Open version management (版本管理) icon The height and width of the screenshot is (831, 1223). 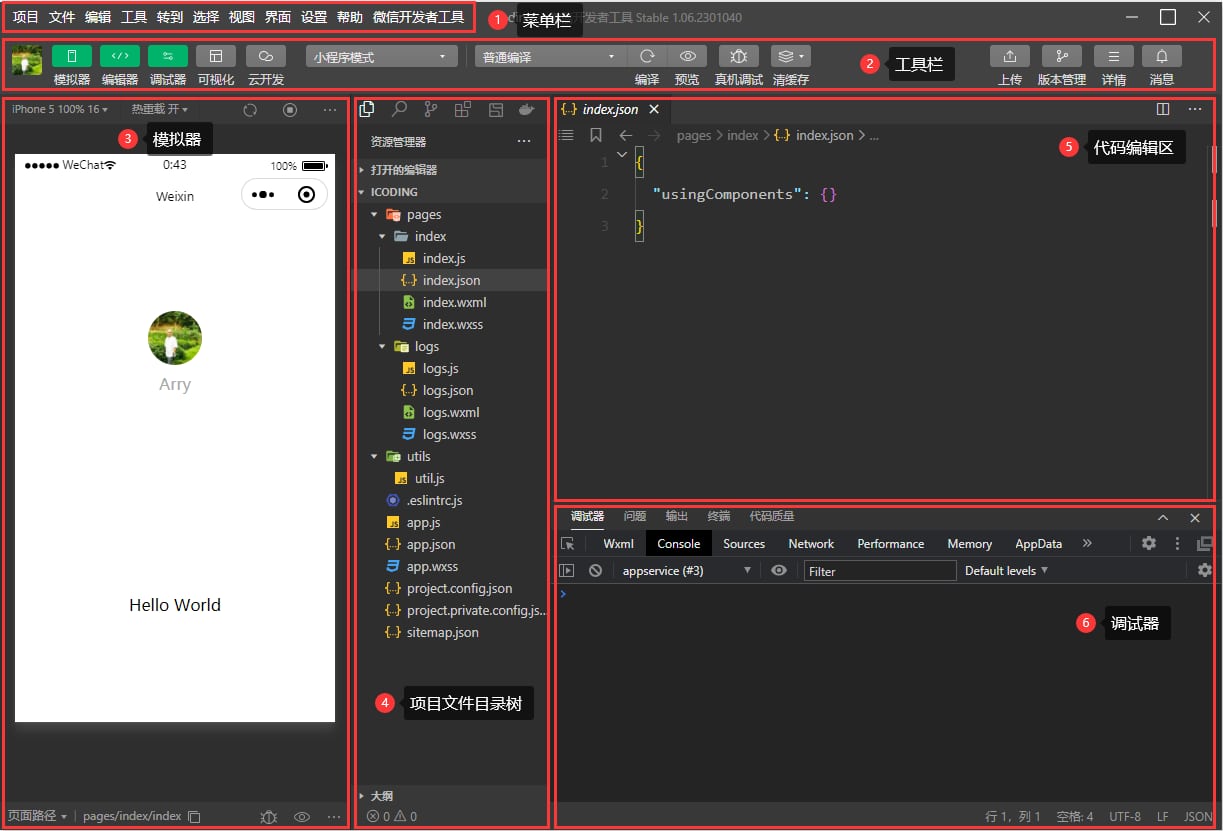pyautogui.click(x=1061, y=57)
